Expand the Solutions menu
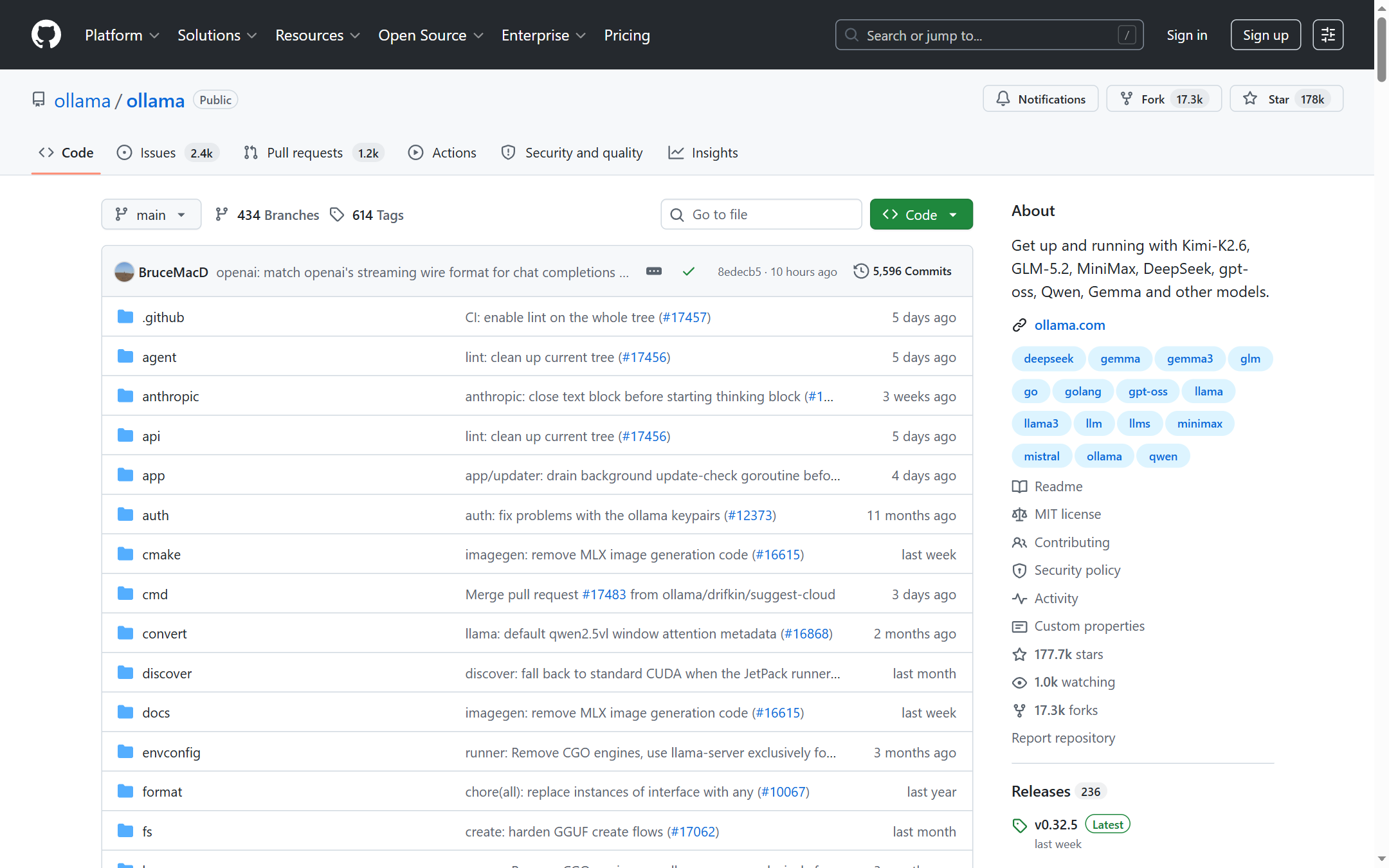The image size is (1389, 868). pyautogui.click(x=217, y=35)
